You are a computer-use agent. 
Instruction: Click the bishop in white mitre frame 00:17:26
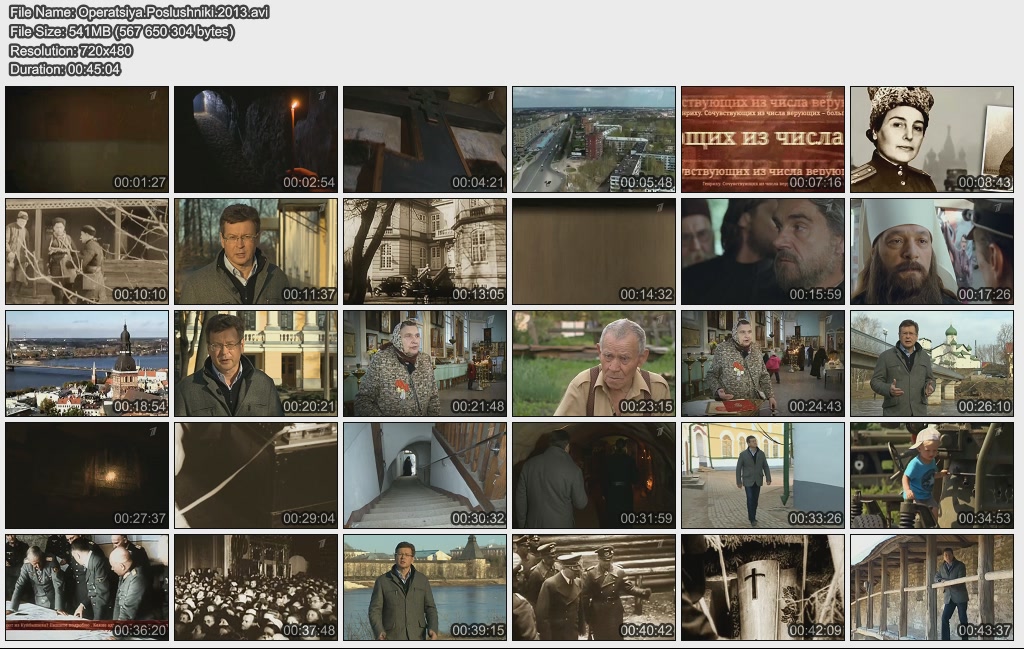[x=932, y=251]
